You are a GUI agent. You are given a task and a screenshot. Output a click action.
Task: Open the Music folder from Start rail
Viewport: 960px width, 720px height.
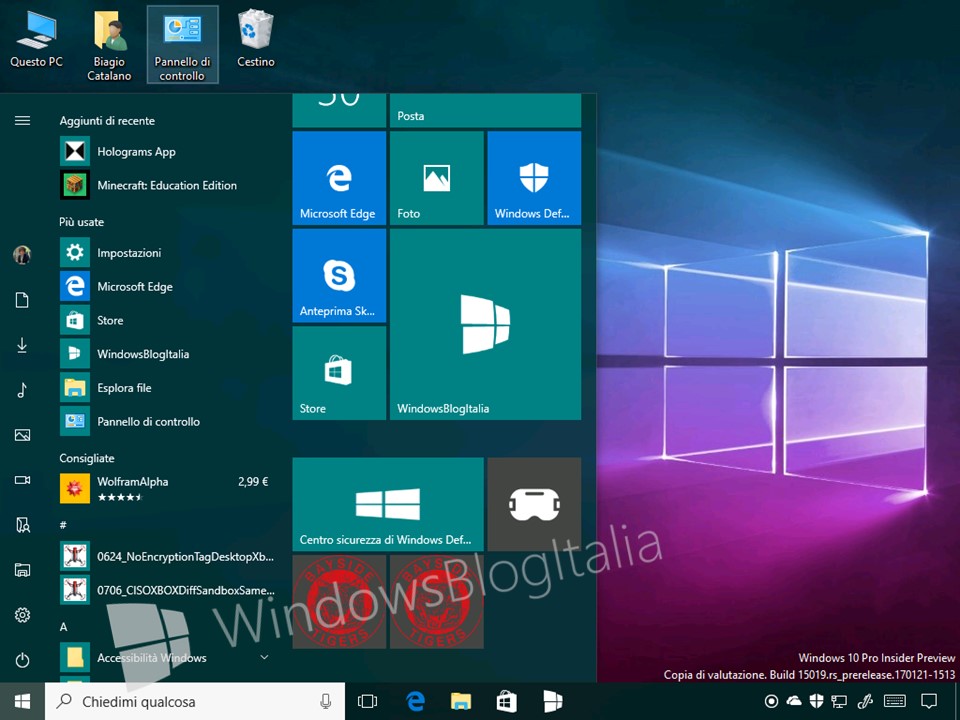tap(23, 390)
